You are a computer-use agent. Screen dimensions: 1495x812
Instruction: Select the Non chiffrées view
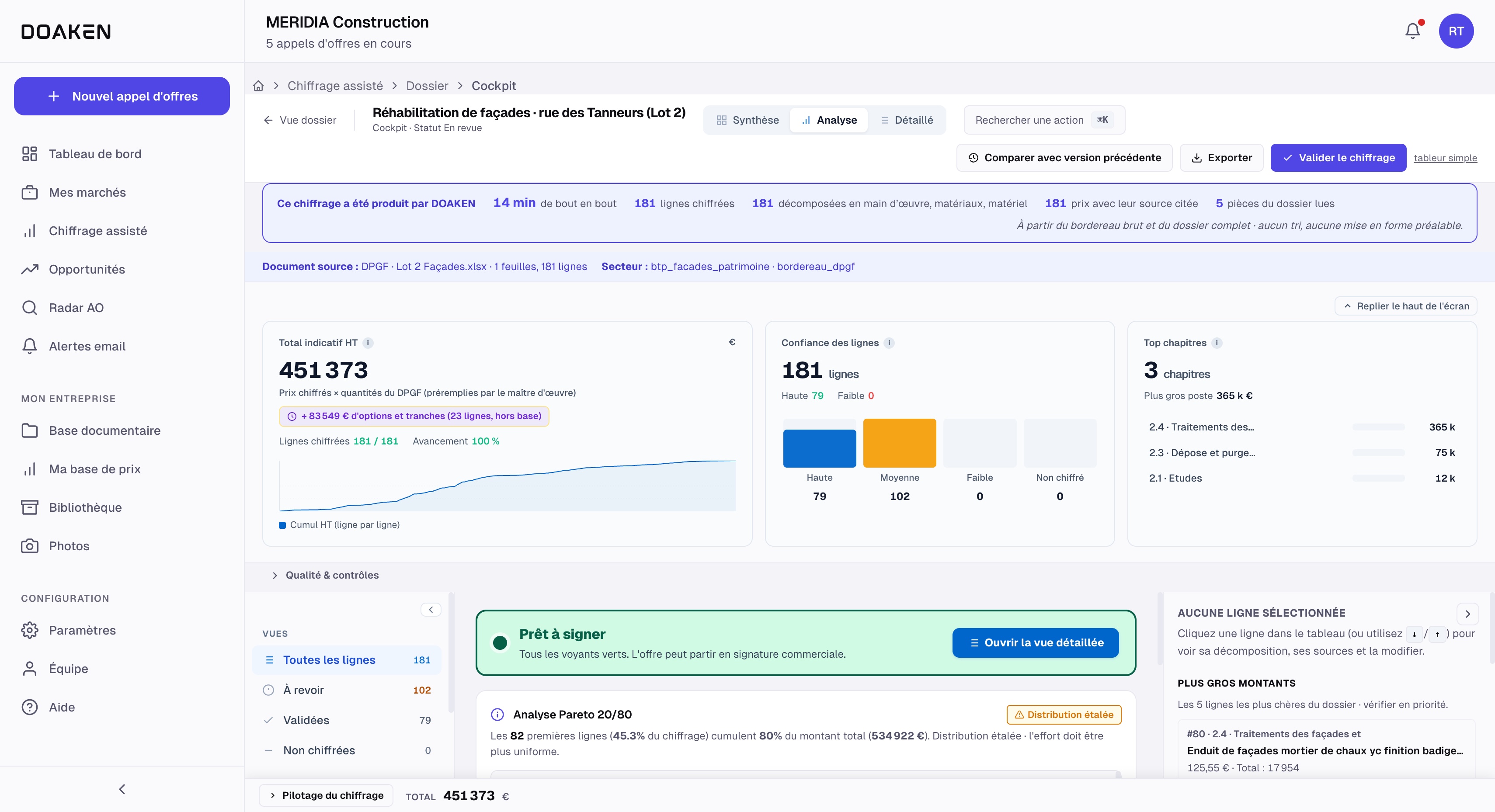[x=347, y=750]
